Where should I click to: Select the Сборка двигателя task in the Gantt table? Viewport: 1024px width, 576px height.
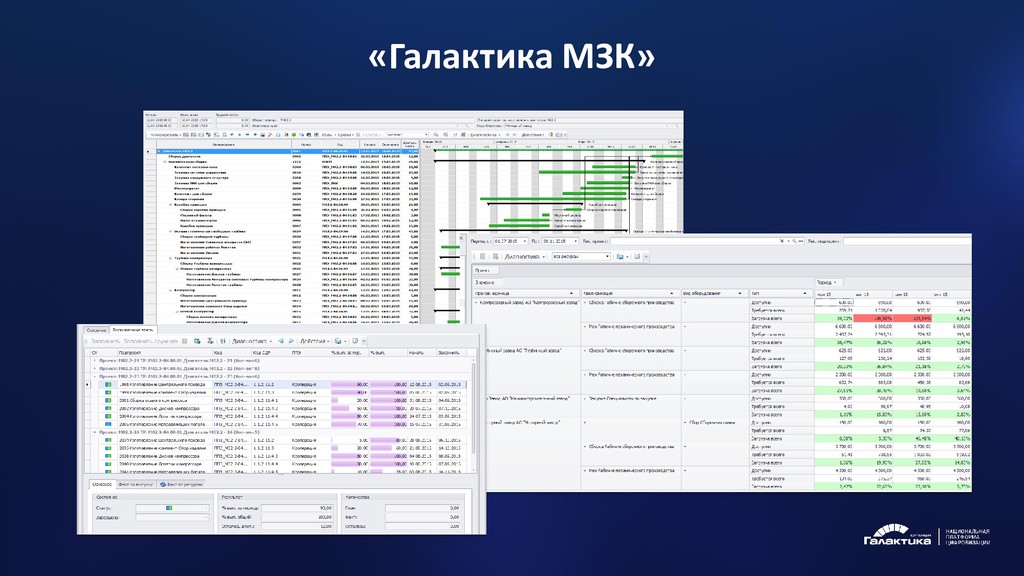click(184, 157)
